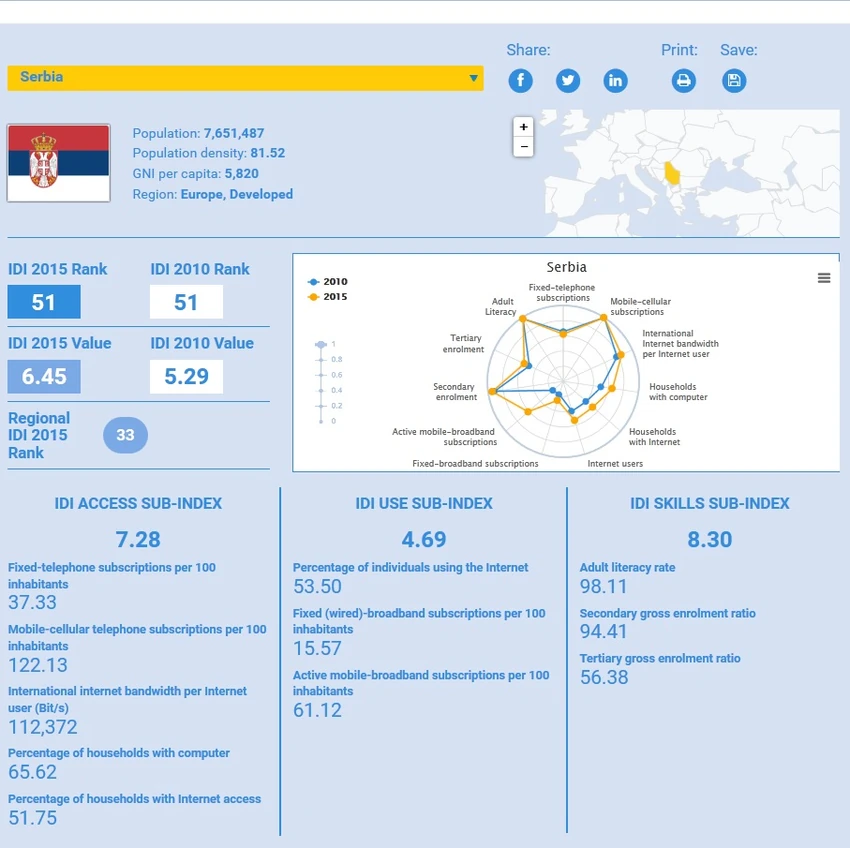The height and width of the screenshot is (848, 850).
Task: Open the chart hamburger context menu
Action: pyautogui.click(x=823, y=278)
